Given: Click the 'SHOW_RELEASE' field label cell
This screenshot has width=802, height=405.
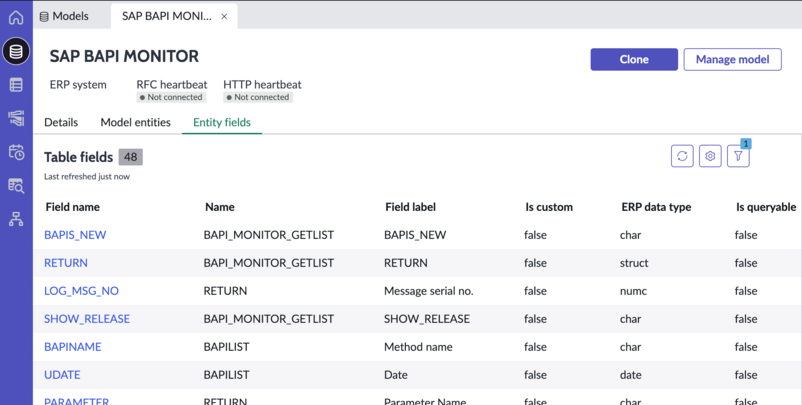Looking at the screenshot, I should click(427, 319).
